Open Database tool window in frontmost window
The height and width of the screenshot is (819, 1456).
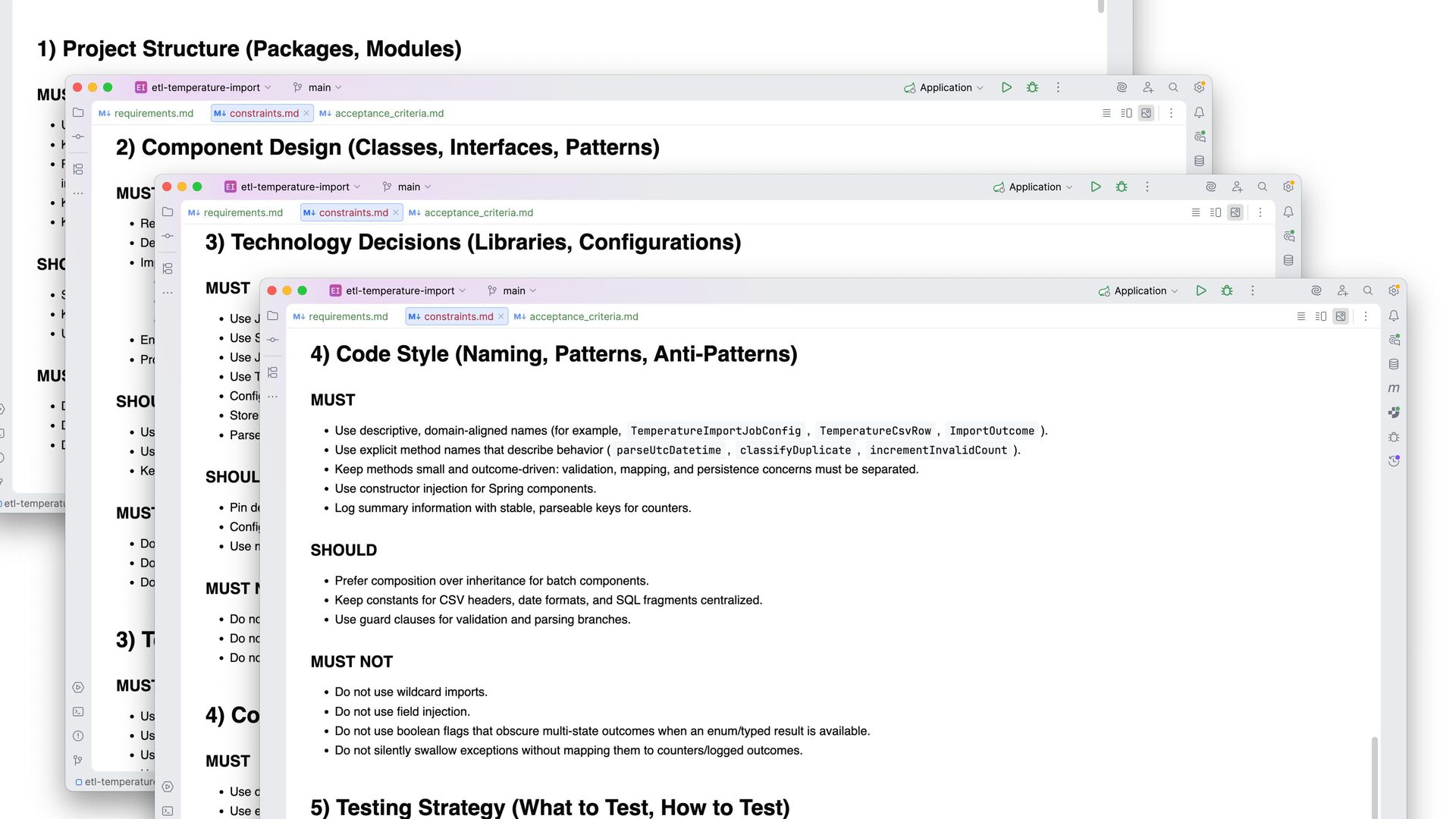1394,364
